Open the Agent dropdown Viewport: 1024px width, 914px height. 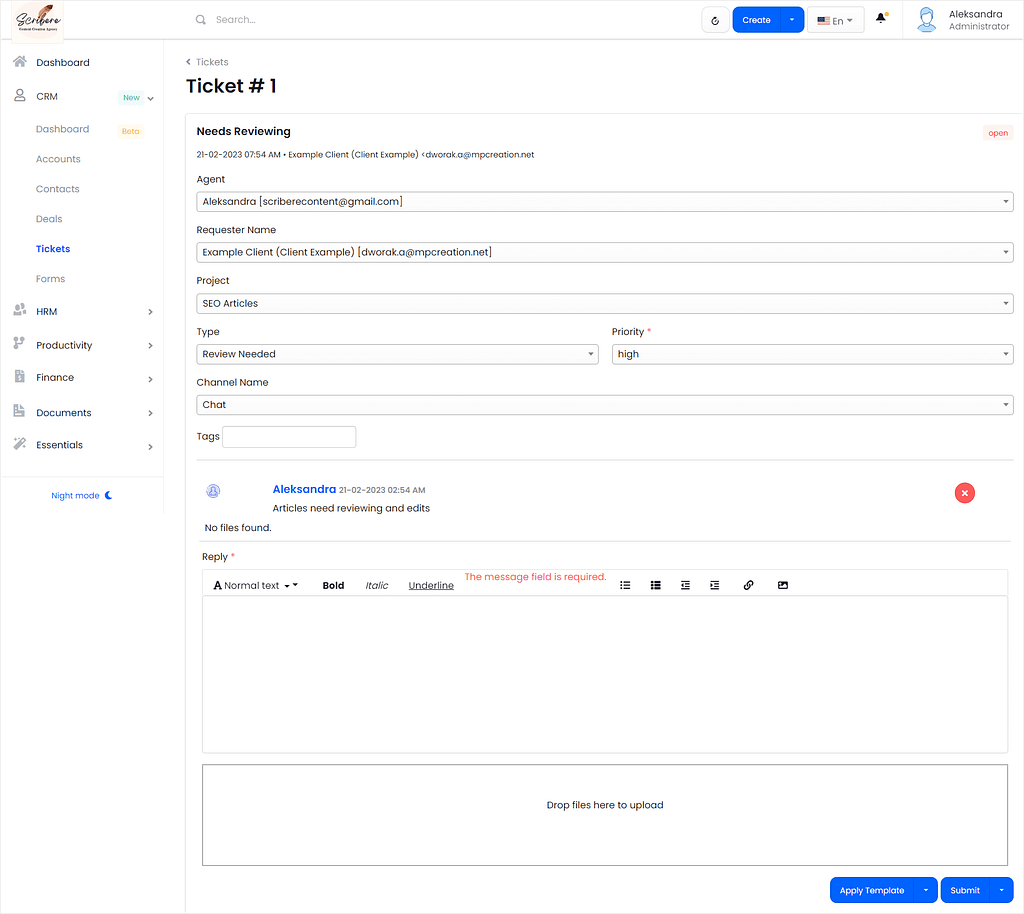click(x=605, y=202)
